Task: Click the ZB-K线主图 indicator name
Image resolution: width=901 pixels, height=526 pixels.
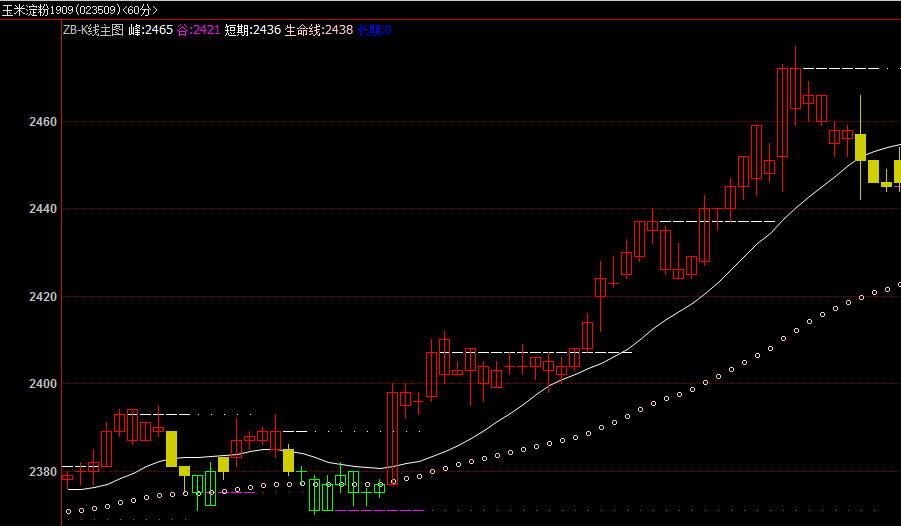Action: pyautogui.click(x=93, y=30)
